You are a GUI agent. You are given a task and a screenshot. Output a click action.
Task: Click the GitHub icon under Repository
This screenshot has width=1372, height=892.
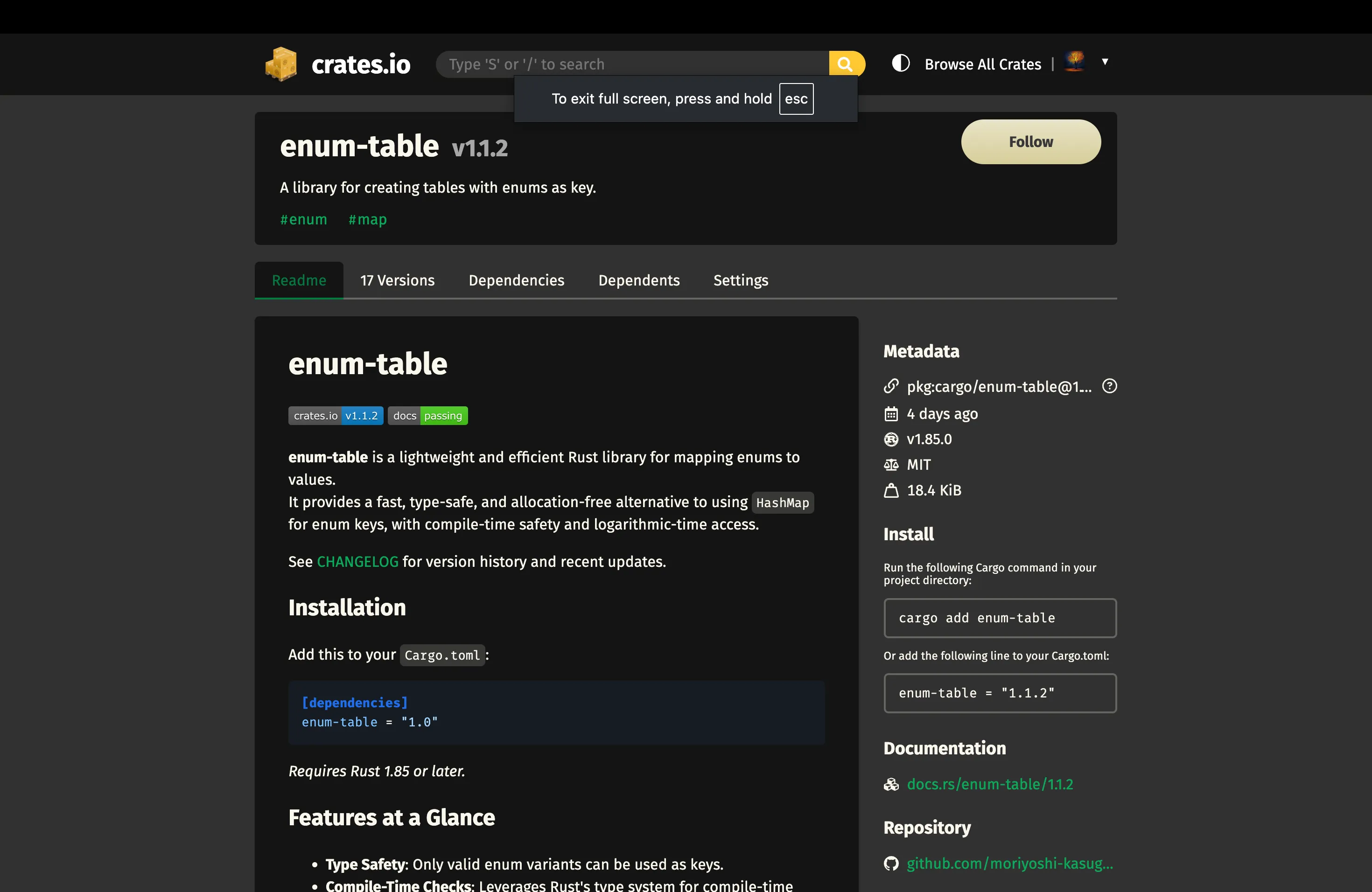coord(891,863)
